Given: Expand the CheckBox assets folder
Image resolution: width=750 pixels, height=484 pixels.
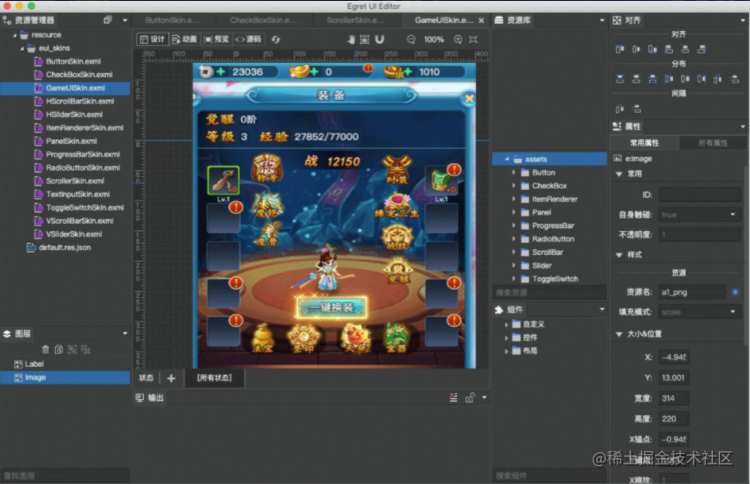Looking at the screenshot, I should click(x=514, y=186).
